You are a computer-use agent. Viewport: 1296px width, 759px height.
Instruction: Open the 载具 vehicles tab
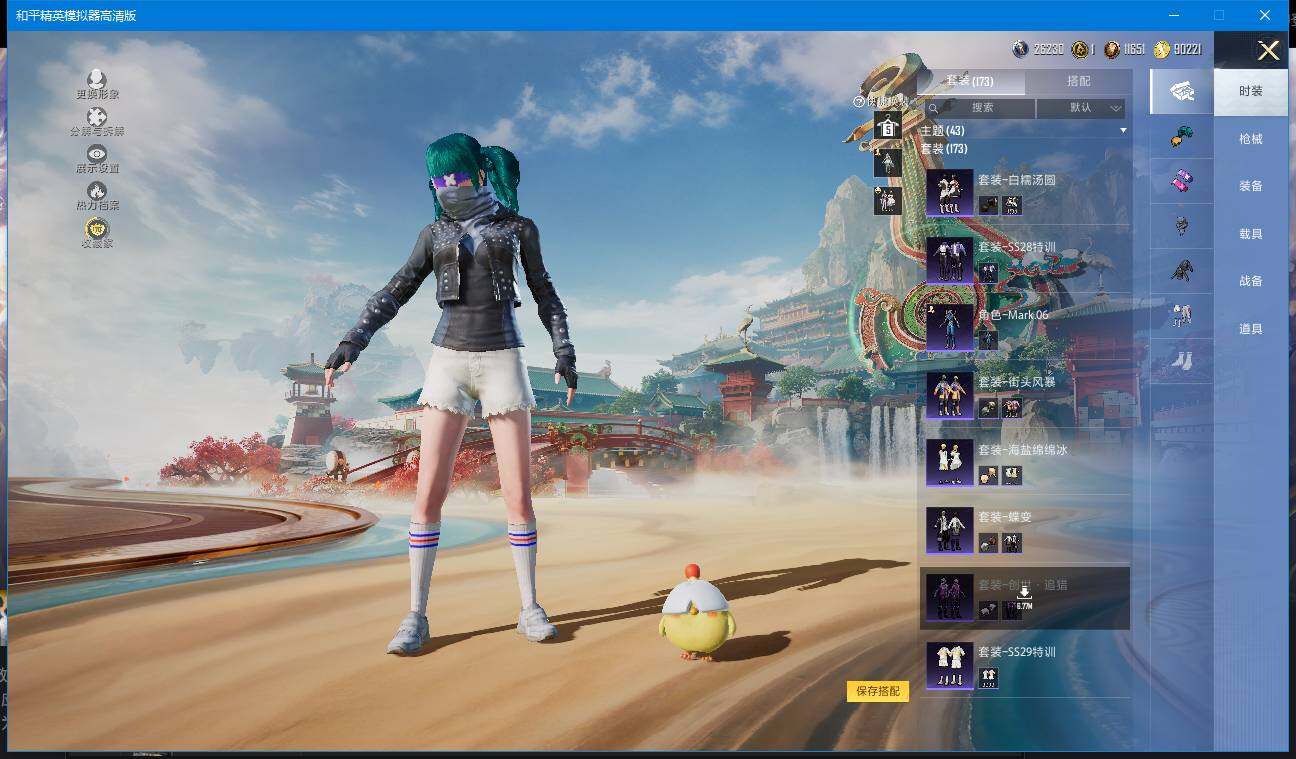click(x=1250, y=234)
